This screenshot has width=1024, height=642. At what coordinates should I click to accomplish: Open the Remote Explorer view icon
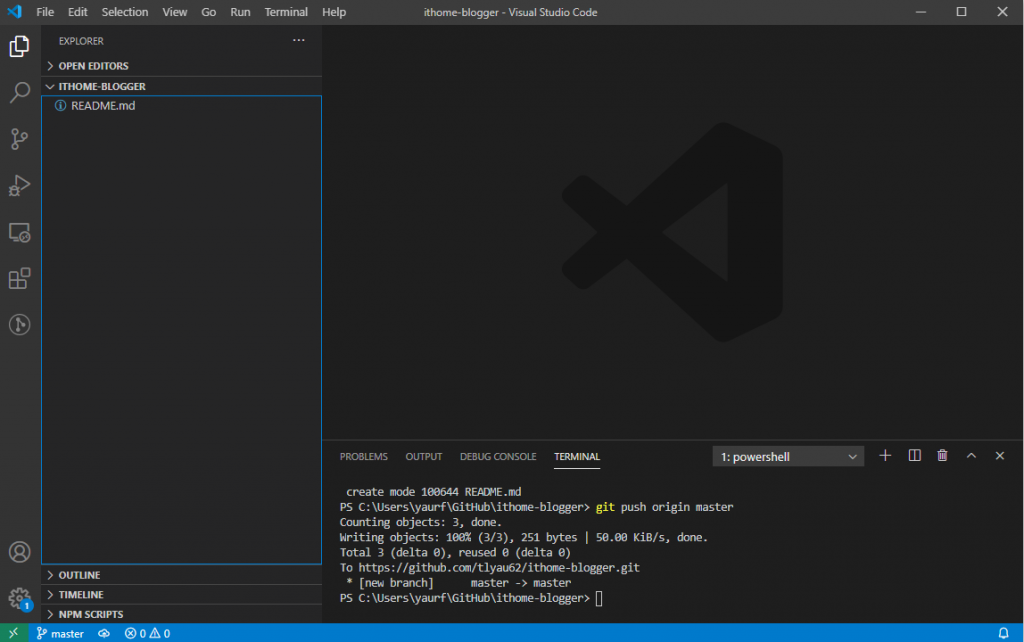pyautogui.click(x=20, y=233)
